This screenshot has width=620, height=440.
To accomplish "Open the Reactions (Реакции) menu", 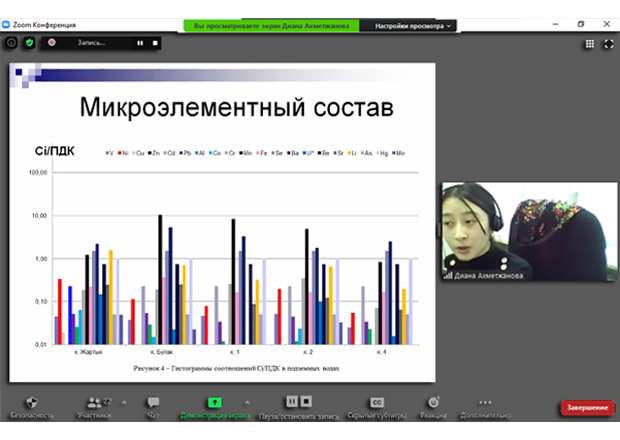I will point(433,402).
